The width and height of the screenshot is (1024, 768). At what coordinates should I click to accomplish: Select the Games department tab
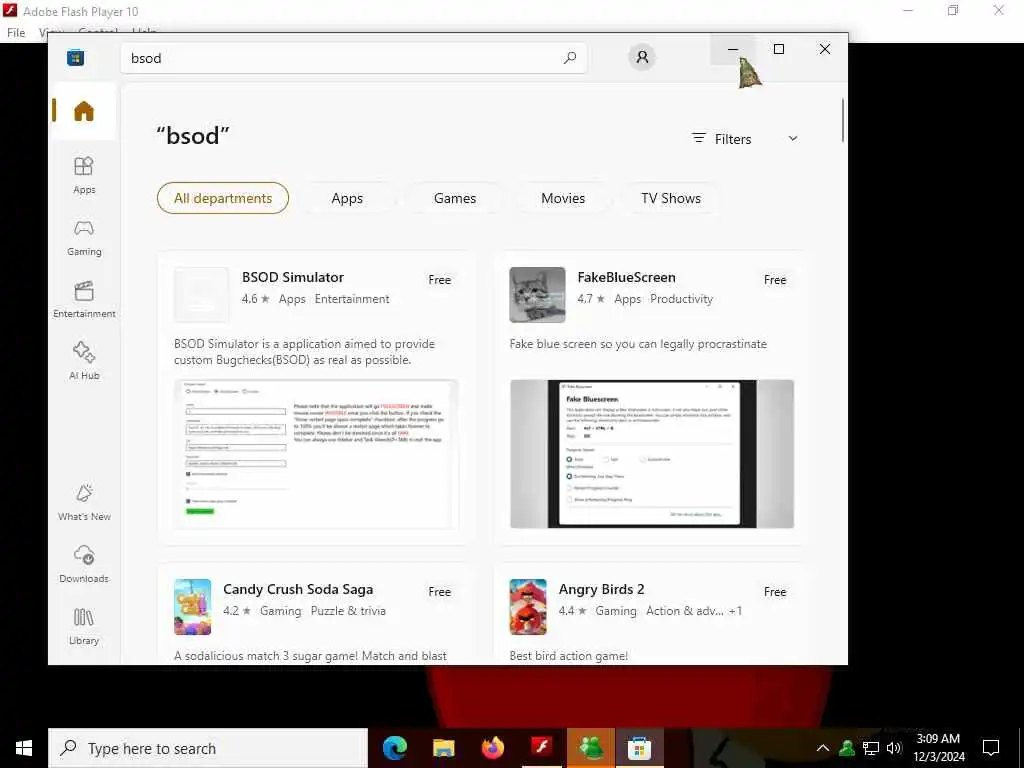[x=455, y=198]
